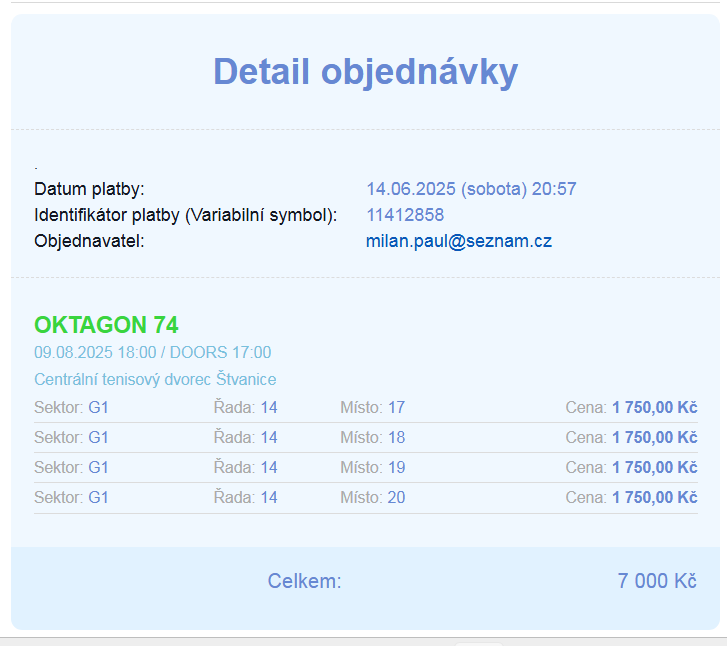Click the Identifikátor platby (Variabilní symbol) label
The width and height of the screenshot is (727, 646).
pos(185,215)
